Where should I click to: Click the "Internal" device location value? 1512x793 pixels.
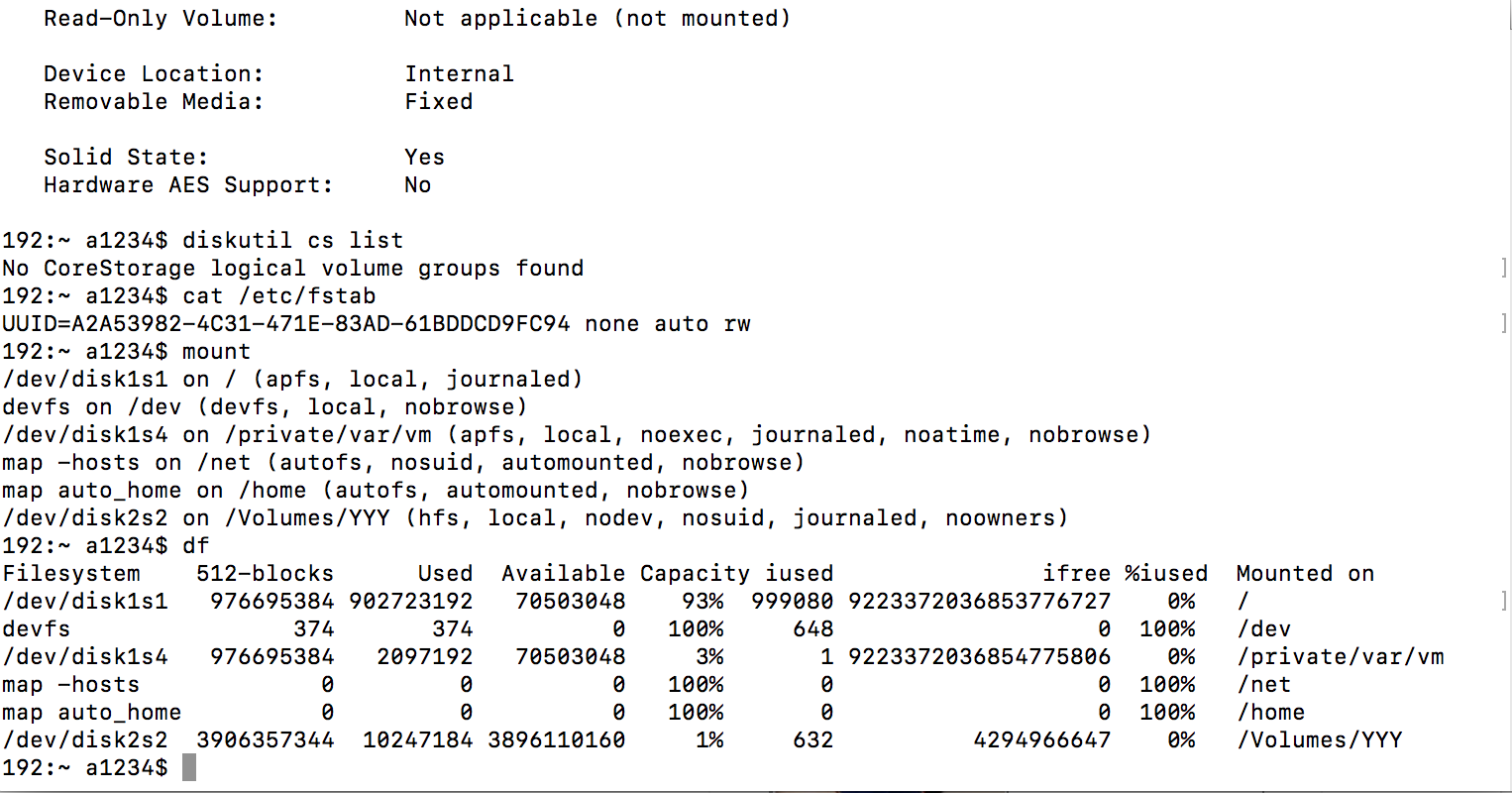[x=459, y=74]
